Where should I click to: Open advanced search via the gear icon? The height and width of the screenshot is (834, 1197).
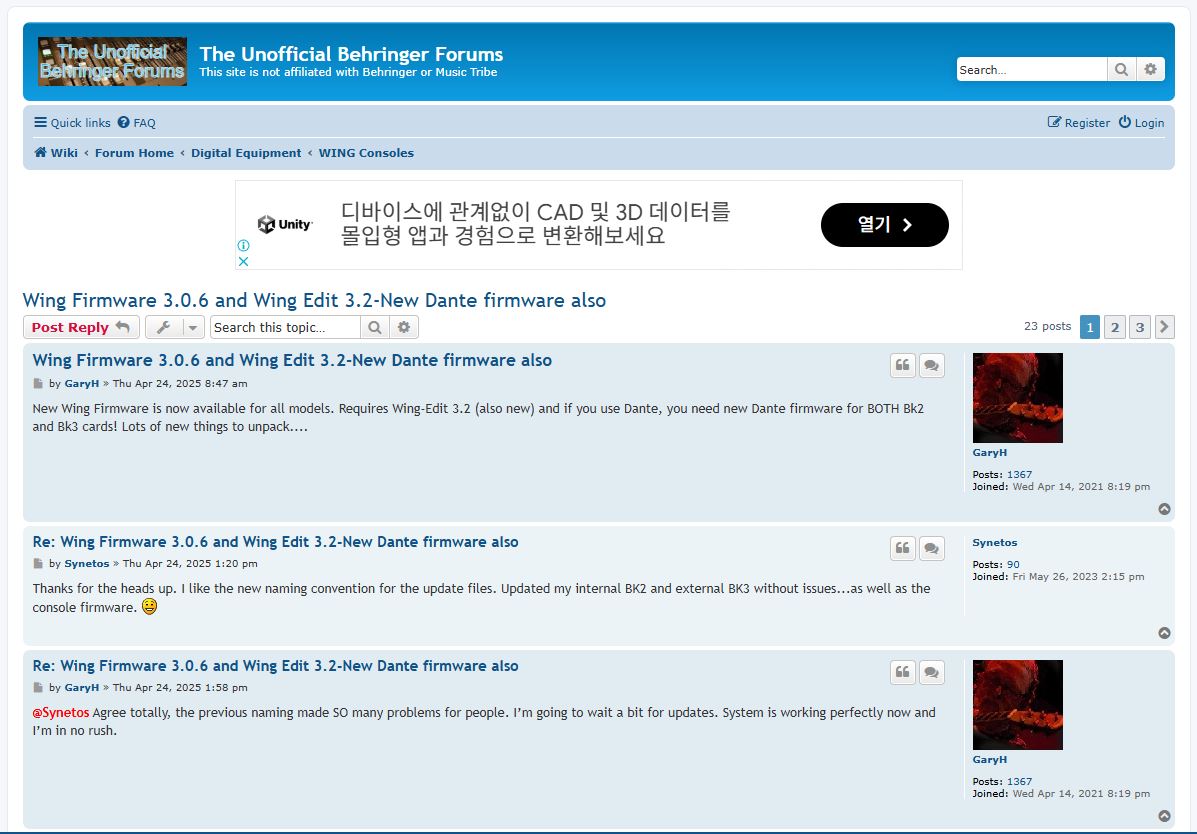tap(1150, 69)
